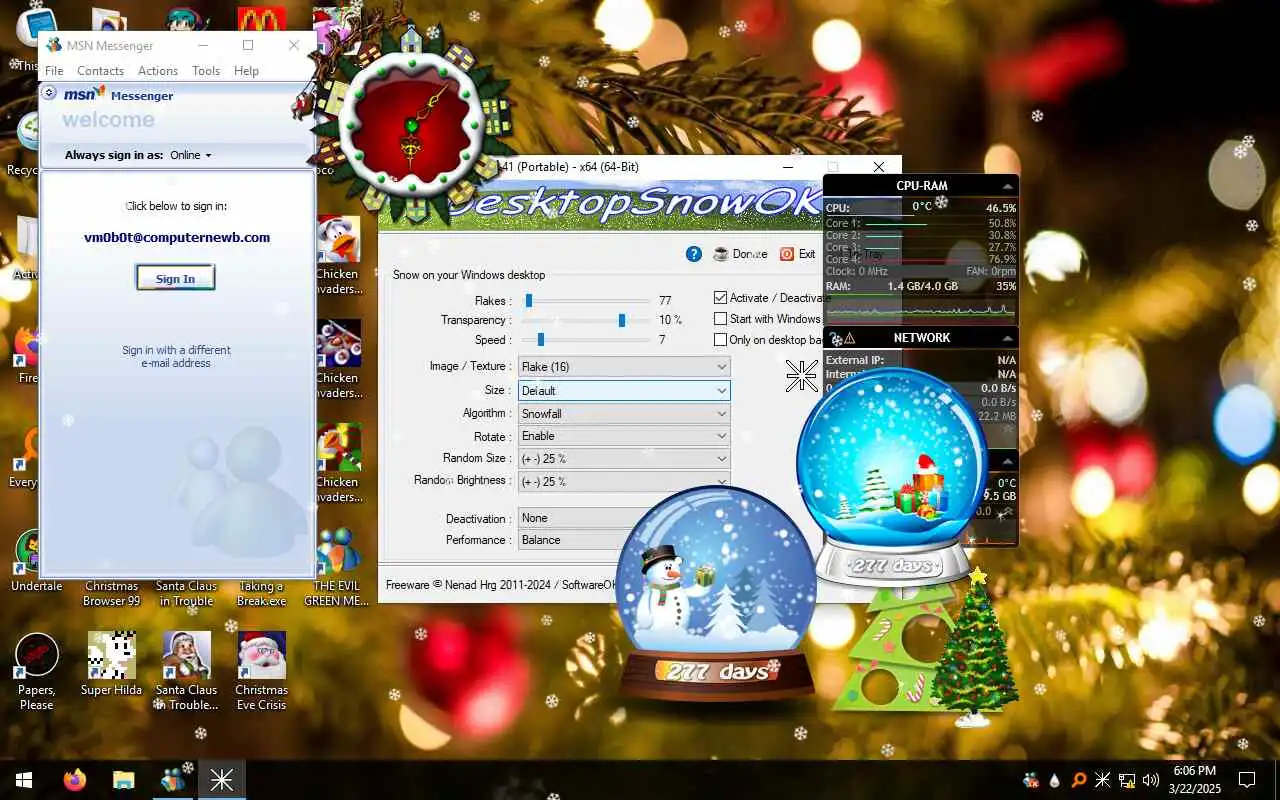The image size is (1280, 800).
Task: Open the File menu in MSN Messenger
Action: (x=54, y=71)
